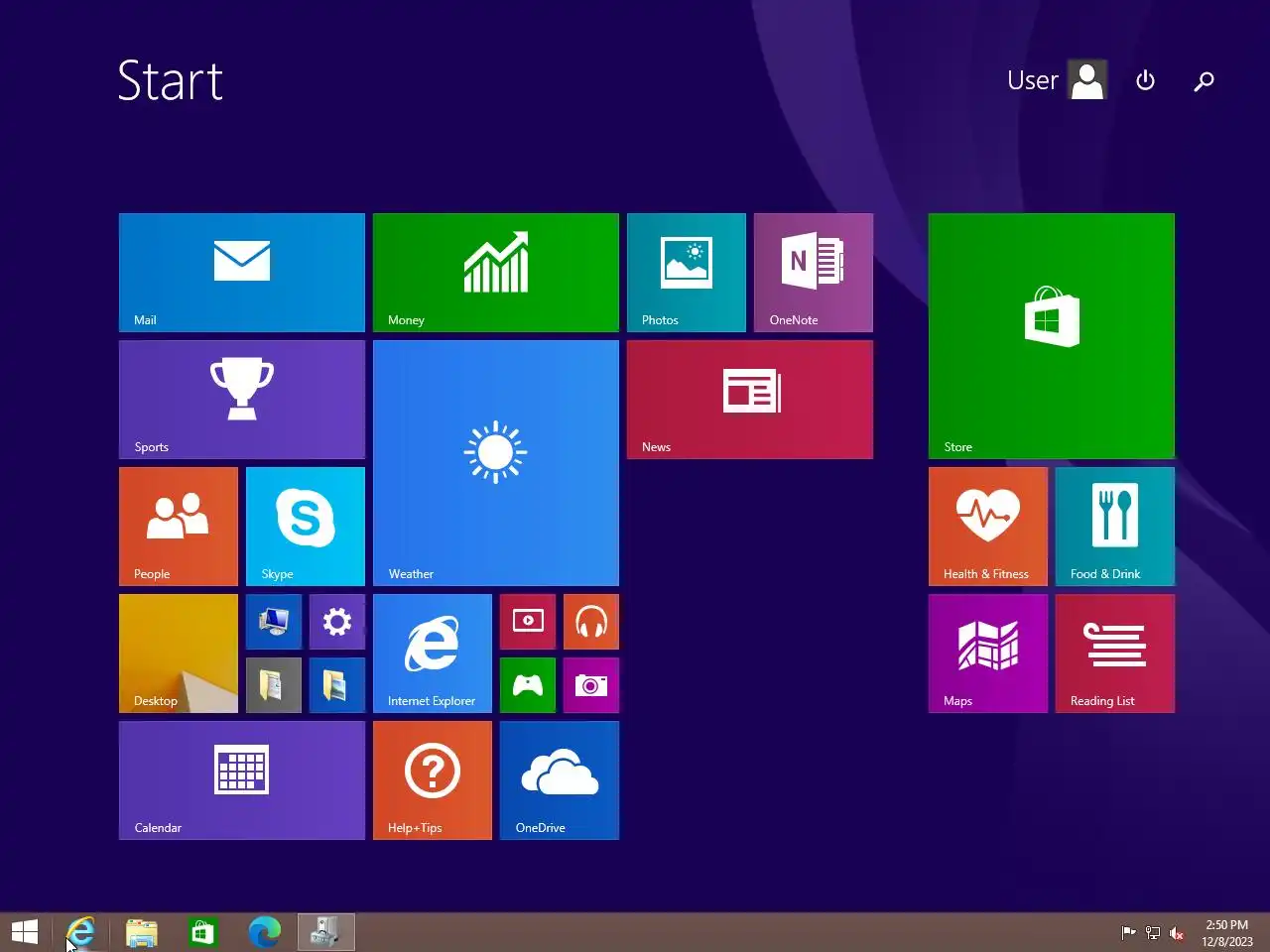Launch Microsoft Edge from the taskbar
The image size is (1270, 952).
(x=264, y=932)
